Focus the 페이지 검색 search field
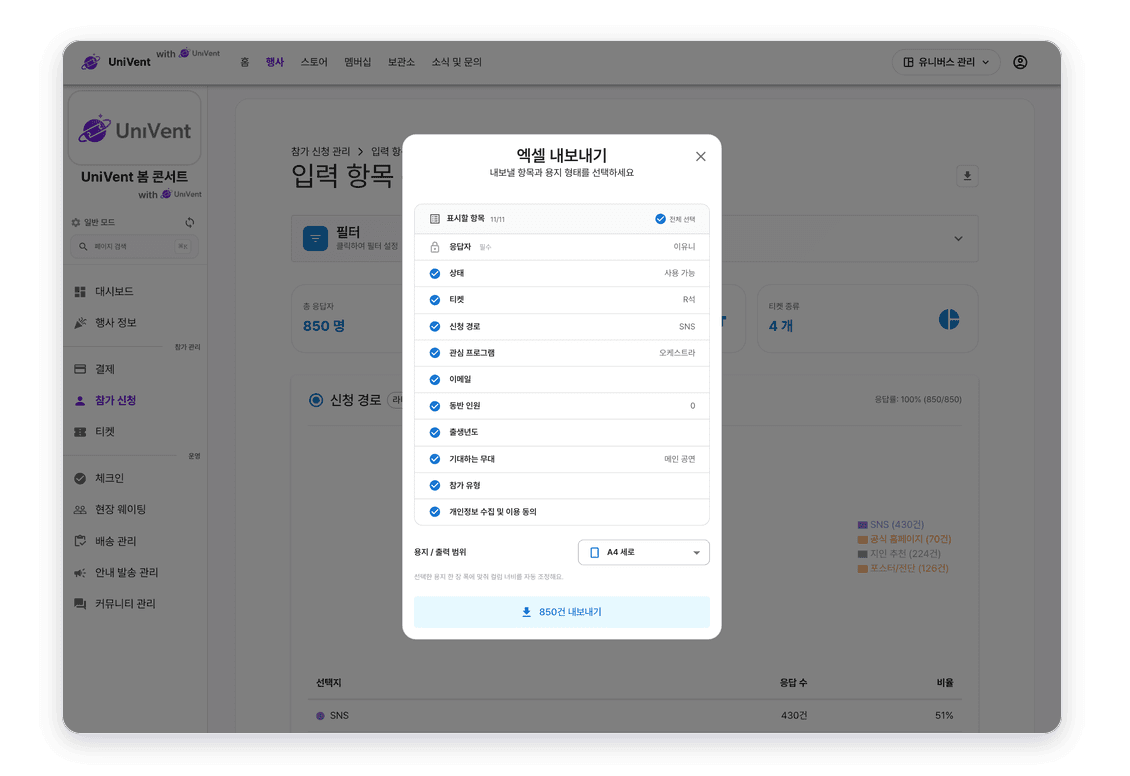The image size is (1130, 776). tap(134, 246)
